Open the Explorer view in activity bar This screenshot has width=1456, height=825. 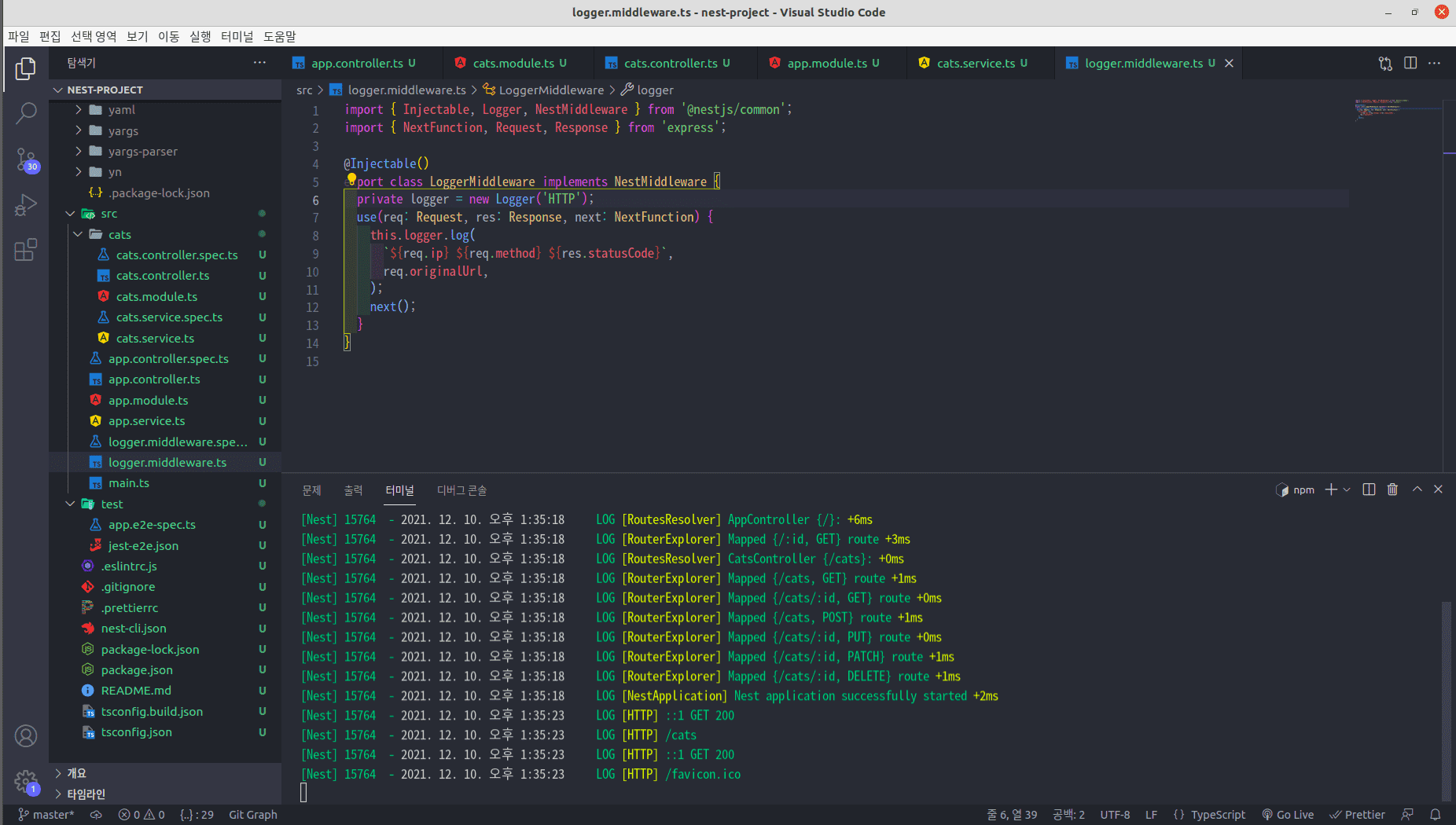[25, 69]
